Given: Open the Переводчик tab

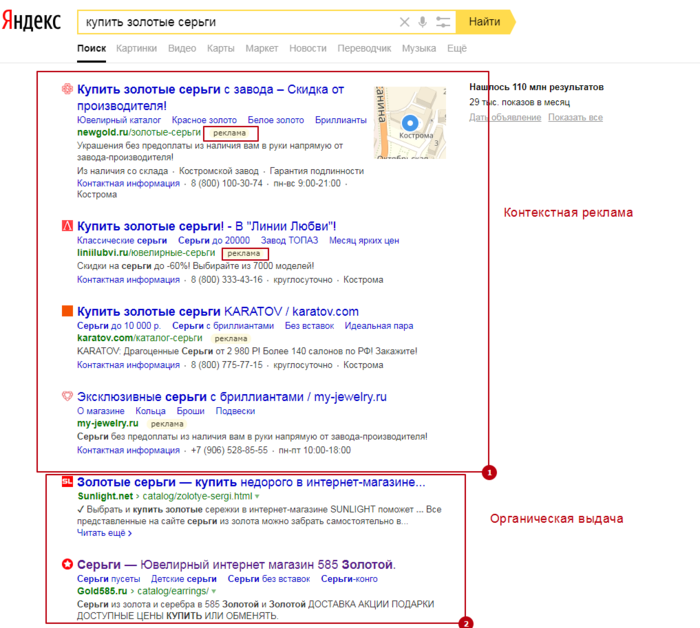Looking at the screenshot, I should [x=364, y=48].
